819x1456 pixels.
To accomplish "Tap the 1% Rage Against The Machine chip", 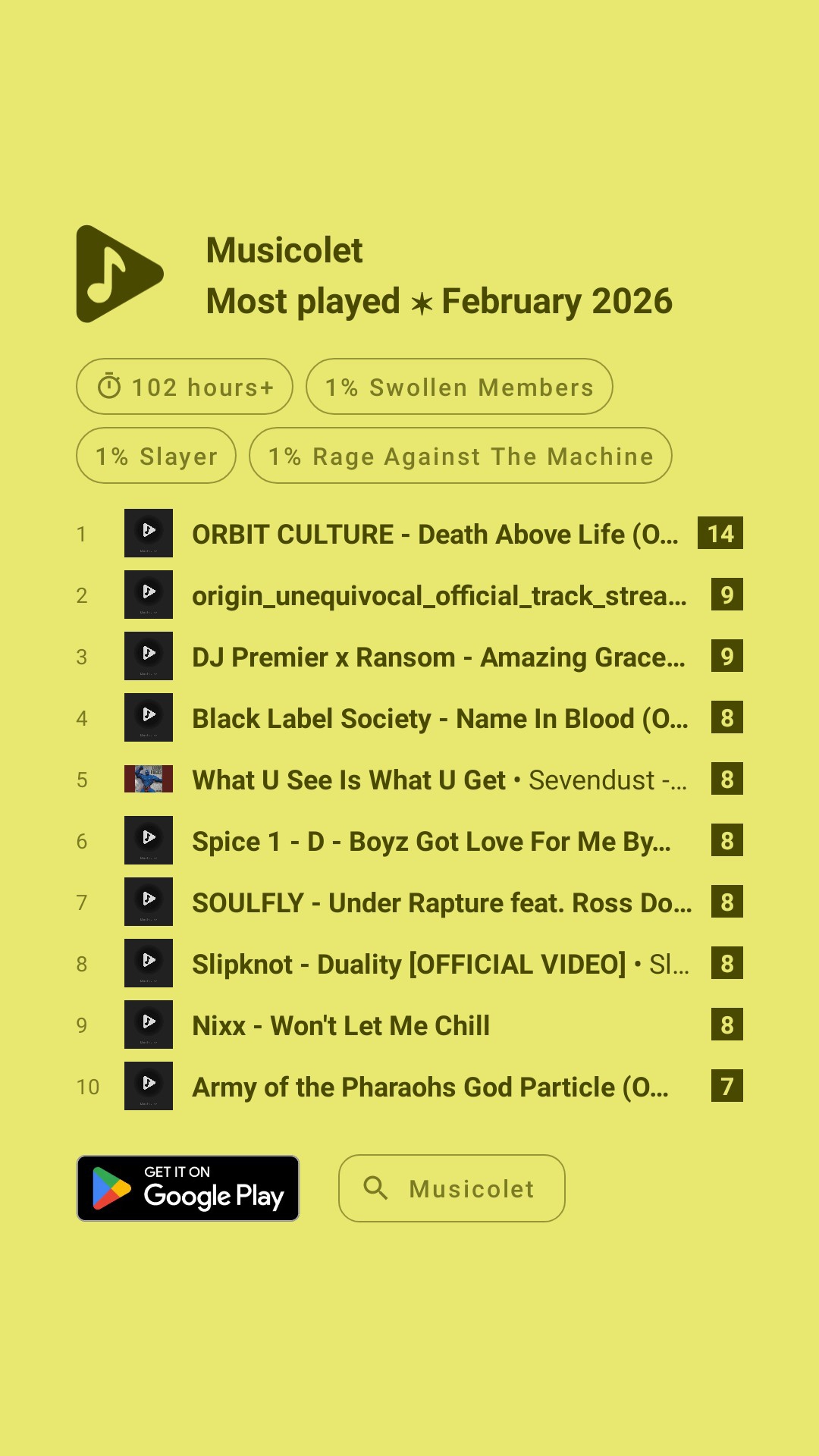I will [460, 456].
